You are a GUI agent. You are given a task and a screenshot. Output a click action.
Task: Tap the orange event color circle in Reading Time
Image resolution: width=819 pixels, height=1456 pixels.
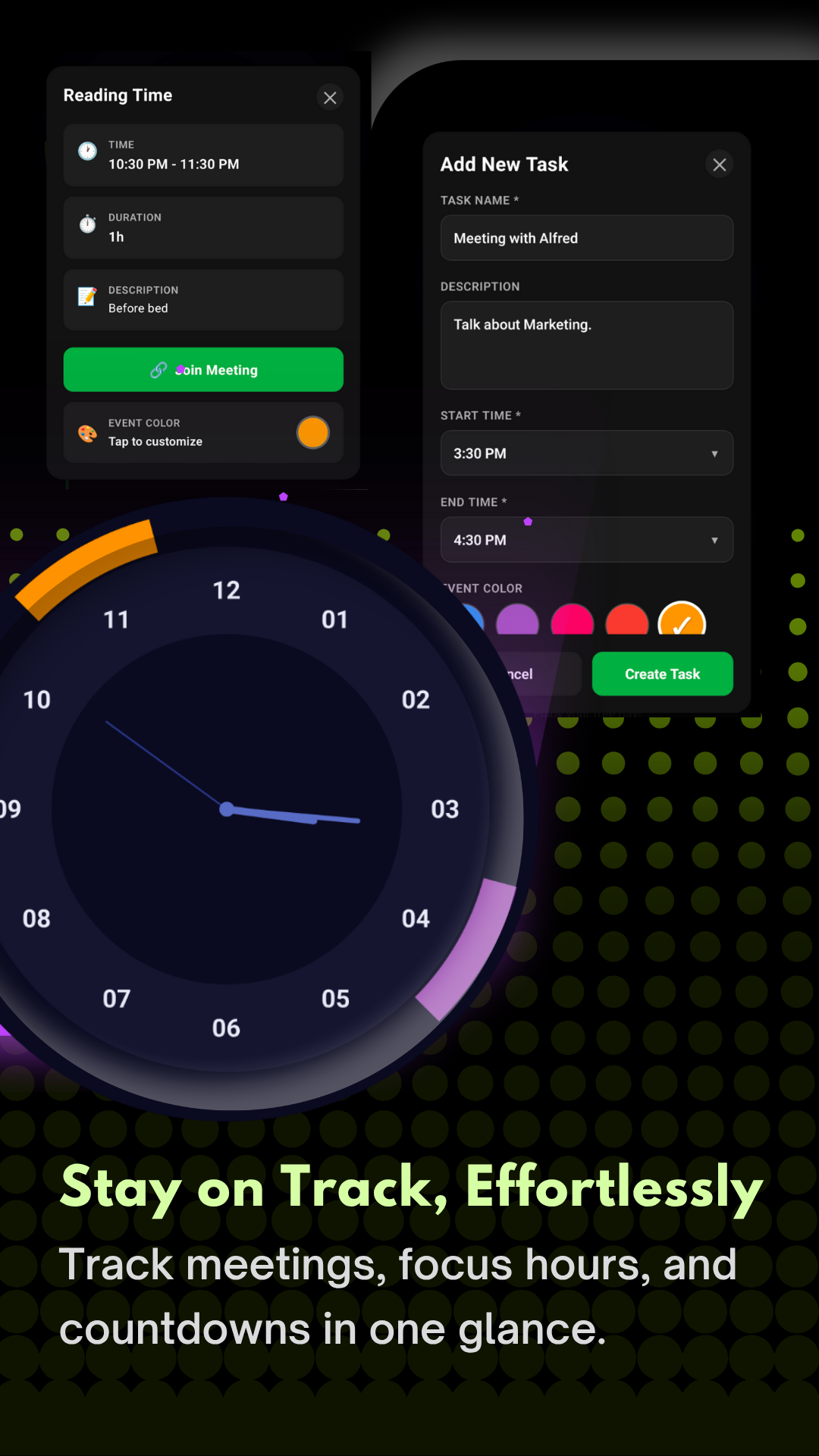(313, 433)
